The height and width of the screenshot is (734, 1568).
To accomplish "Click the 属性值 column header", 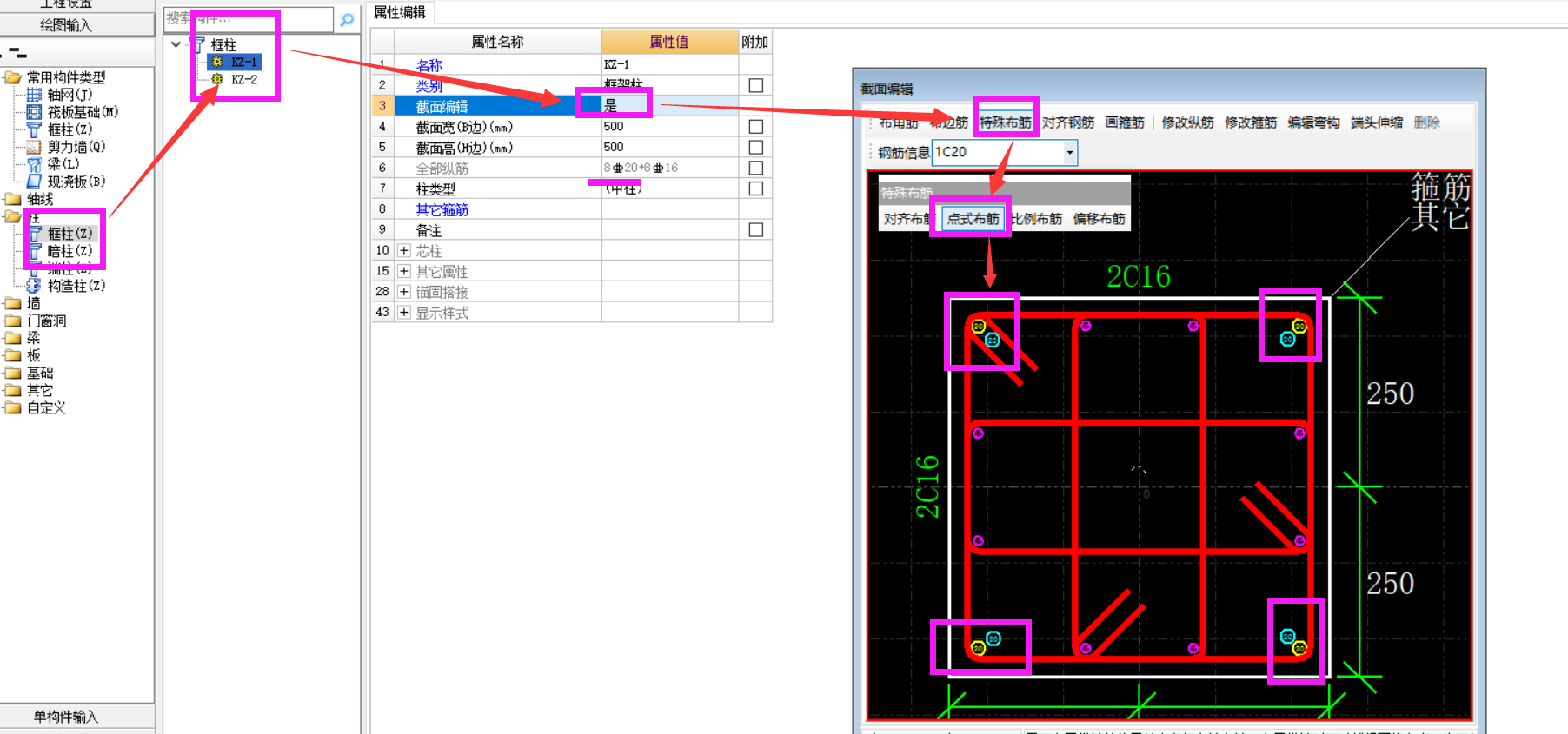I will (669, 42).
